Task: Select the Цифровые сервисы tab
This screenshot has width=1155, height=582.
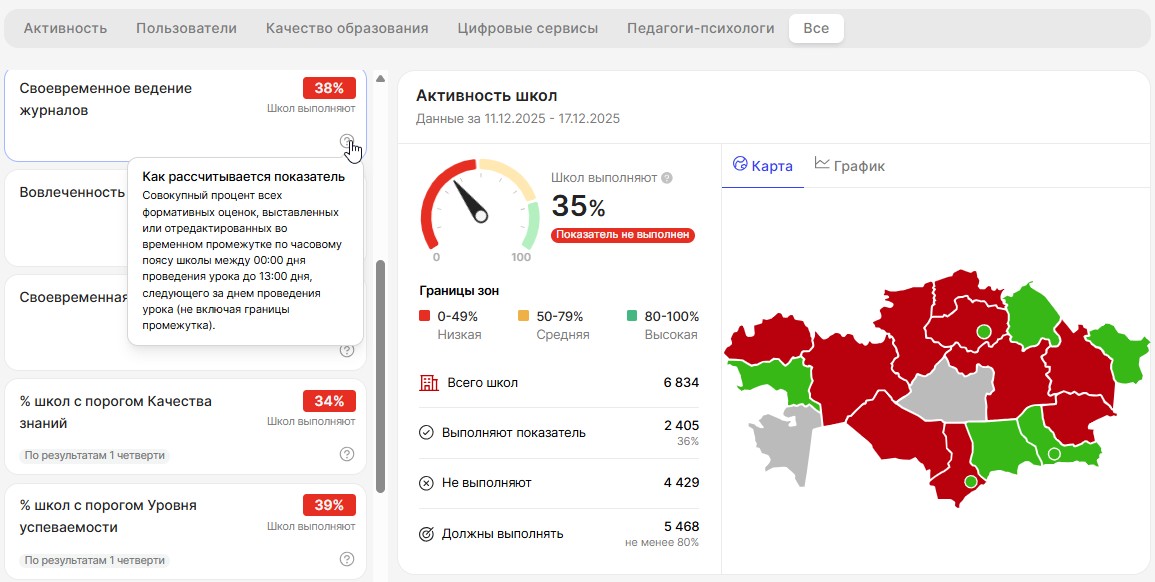Action: pyautogui.click(x=527, y=28)
